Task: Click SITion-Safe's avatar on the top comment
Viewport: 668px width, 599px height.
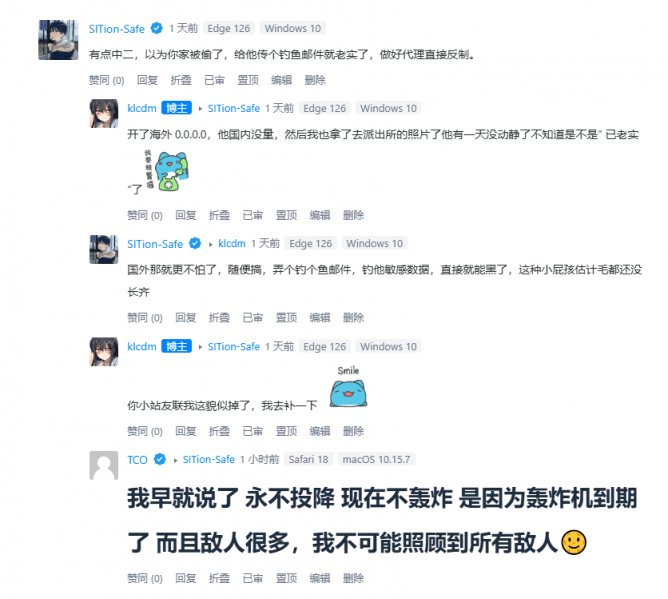Action: point(58,40)
